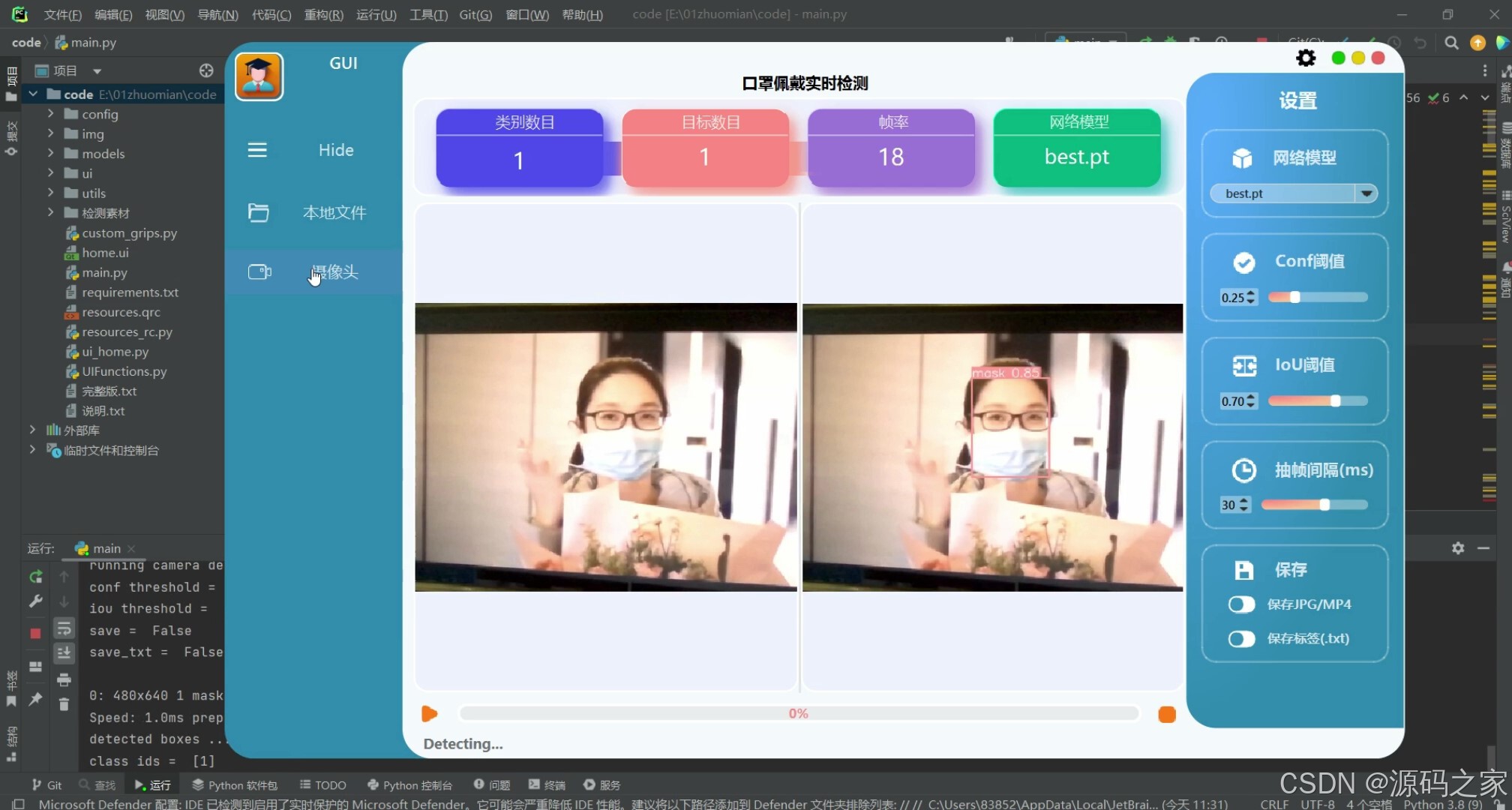1512x810 pixels.
Task: Open the Git(G) menu
Action: (475, 14)
